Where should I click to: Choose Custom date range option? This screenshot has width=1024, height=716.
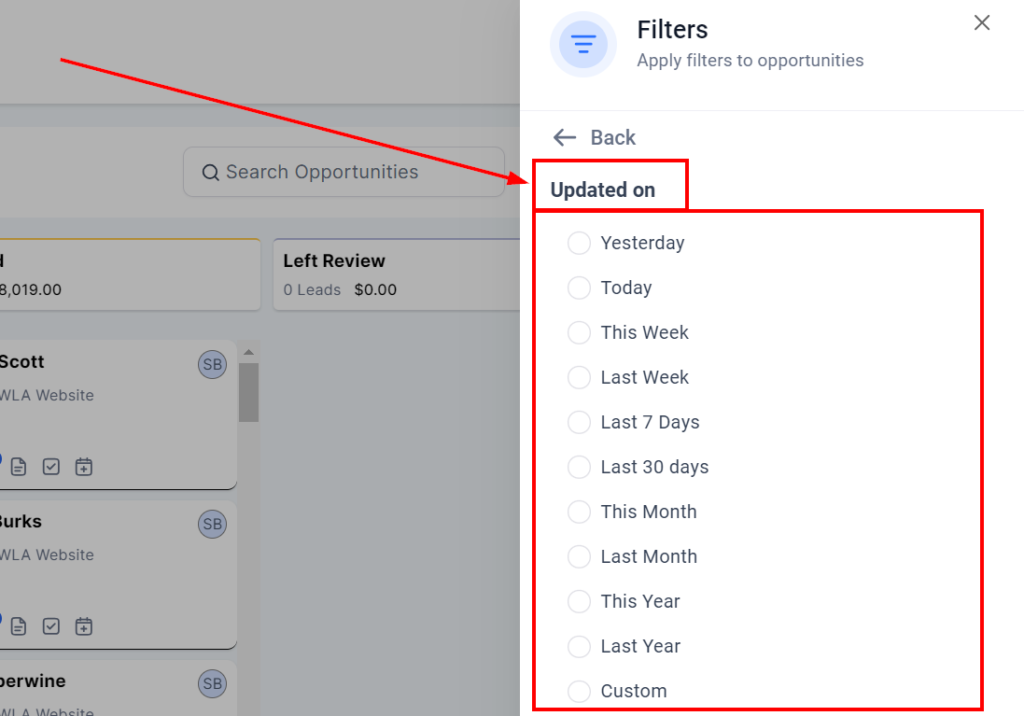[x=579, y=691]
